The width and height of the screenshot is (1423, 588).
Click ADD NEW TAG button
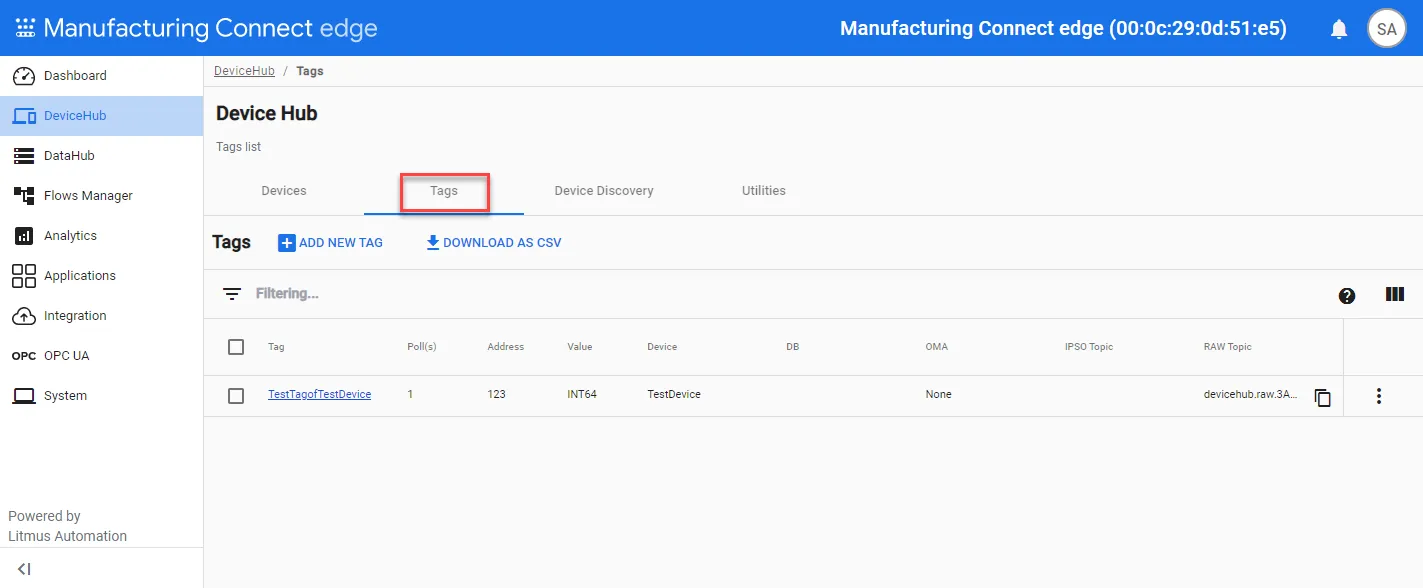pyautogui.click(x=331, y=243)
